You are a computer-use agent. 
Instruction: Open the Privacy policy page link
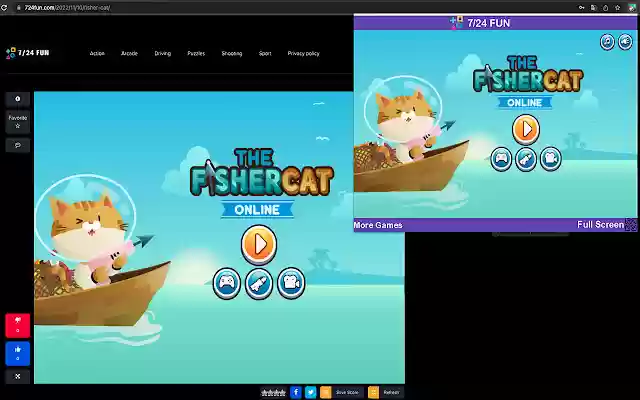point(303,53)
